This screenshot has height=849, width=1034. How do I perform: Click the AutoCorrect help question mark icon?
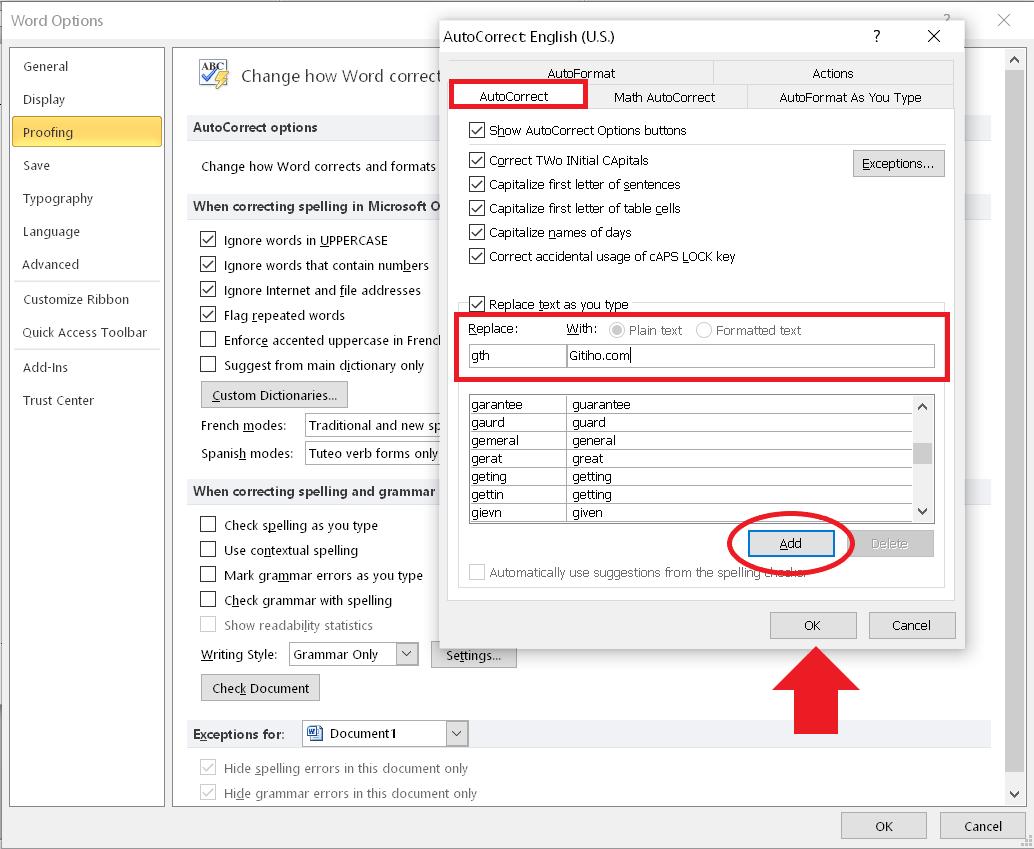point(877,36)
